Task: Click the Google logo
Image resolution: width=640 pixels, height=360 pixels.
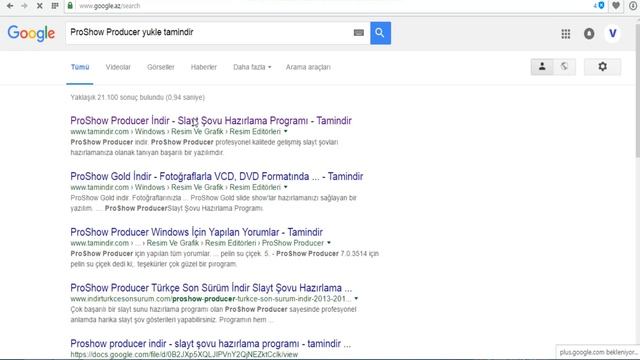Action: click(x=31, y=33)
